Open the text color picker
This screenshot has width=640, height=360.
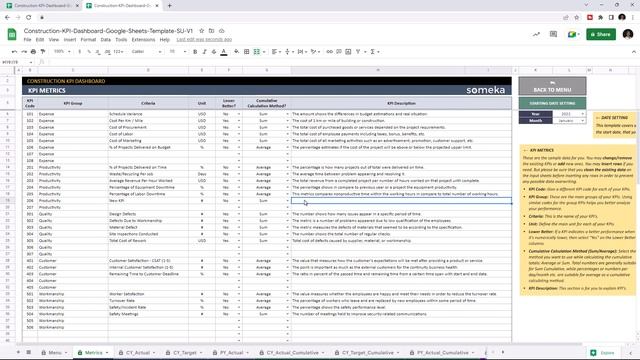[224, 52]
